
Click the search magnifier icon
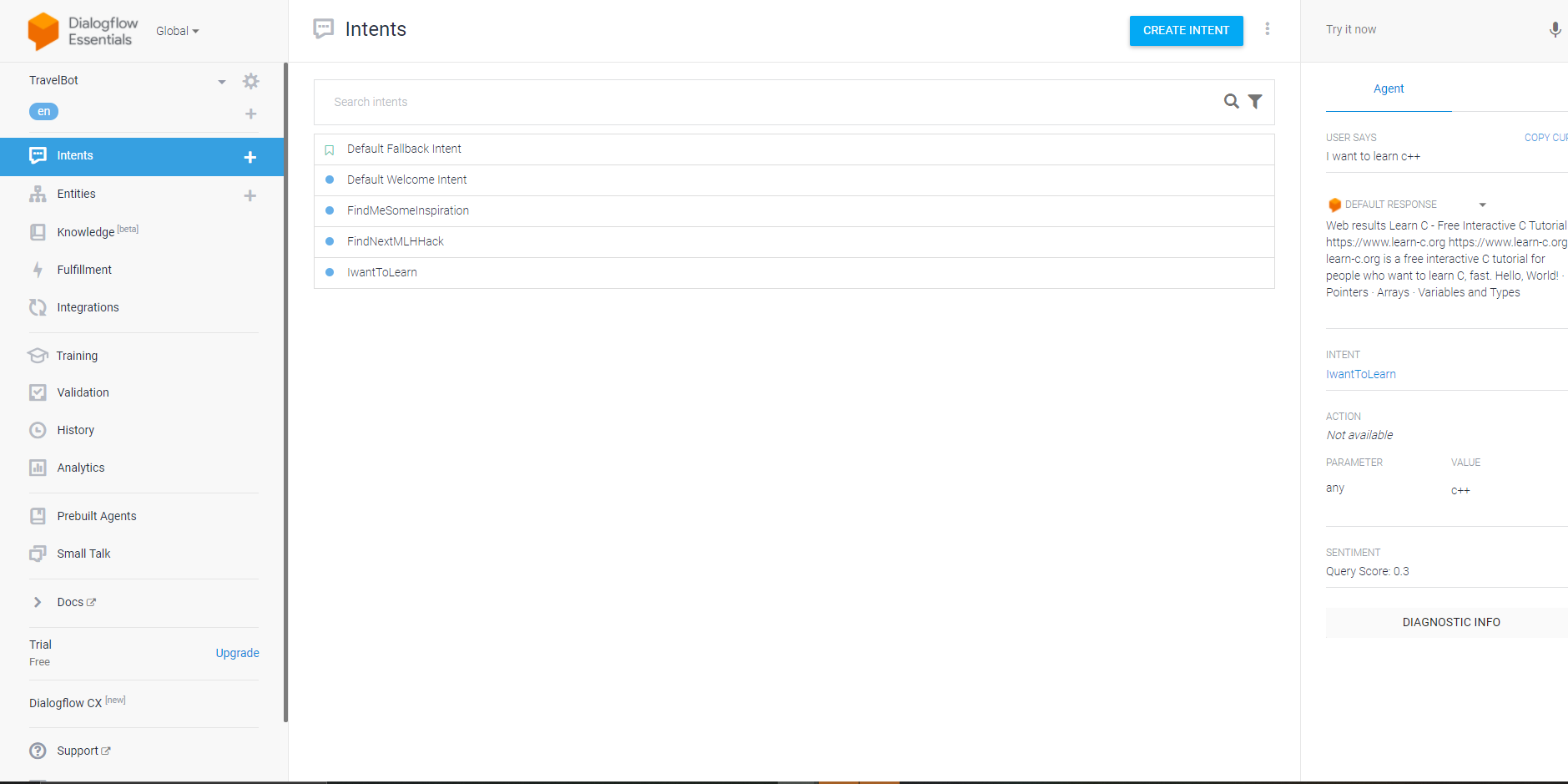point(1231,101)
